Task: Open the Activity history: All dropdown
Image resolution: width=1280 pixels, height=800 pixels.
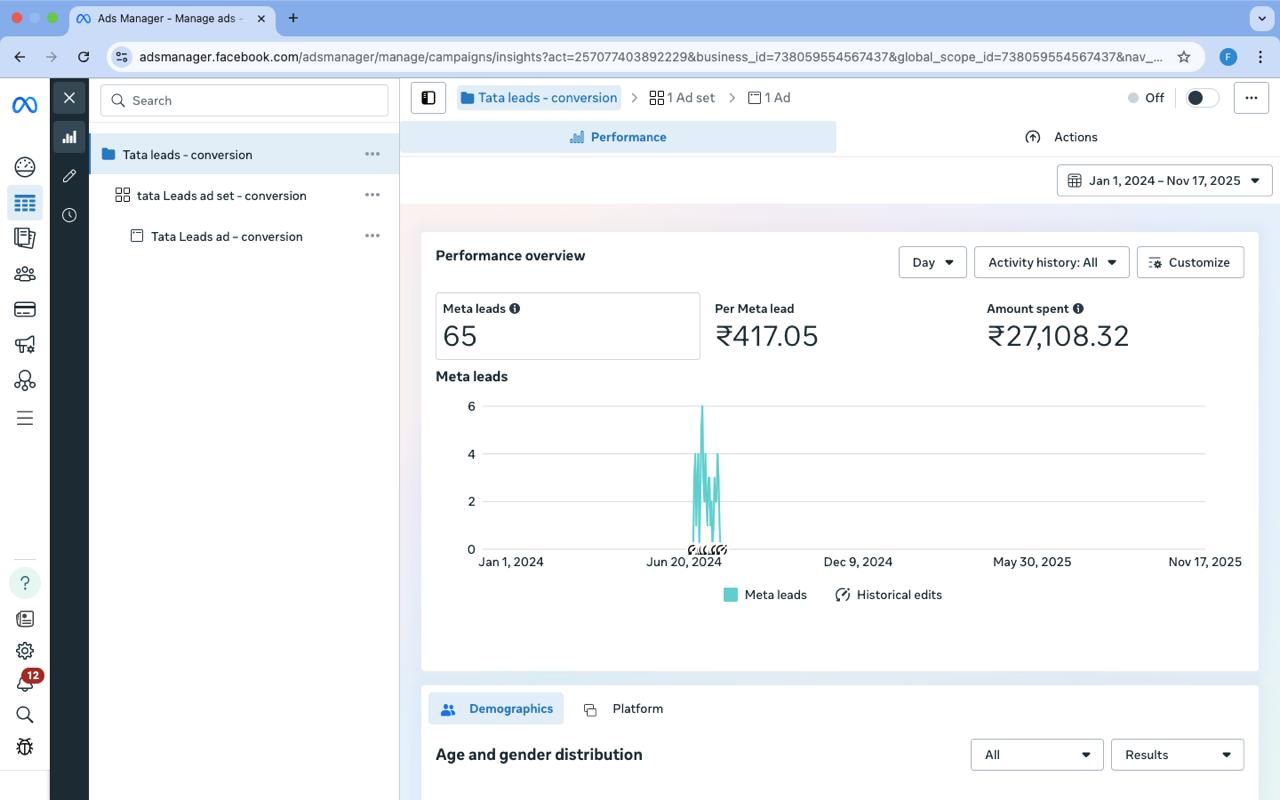Action: click(x=1051, y=262)
